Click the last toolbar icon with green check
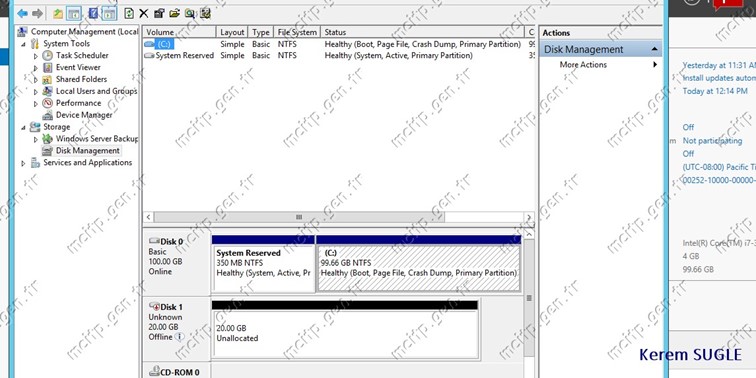Screen dimensions: 756x378 pos(205,14)
